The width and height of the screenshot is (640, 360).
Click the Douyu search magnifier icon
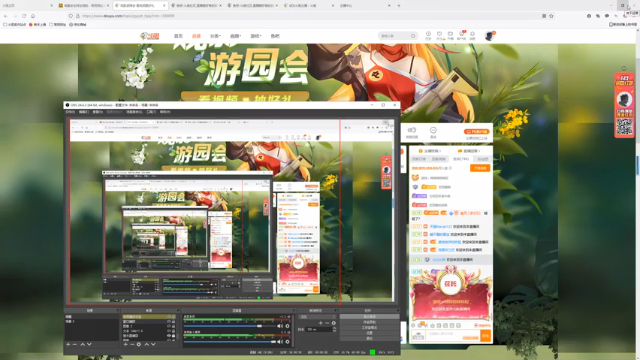tap(413, 36)
